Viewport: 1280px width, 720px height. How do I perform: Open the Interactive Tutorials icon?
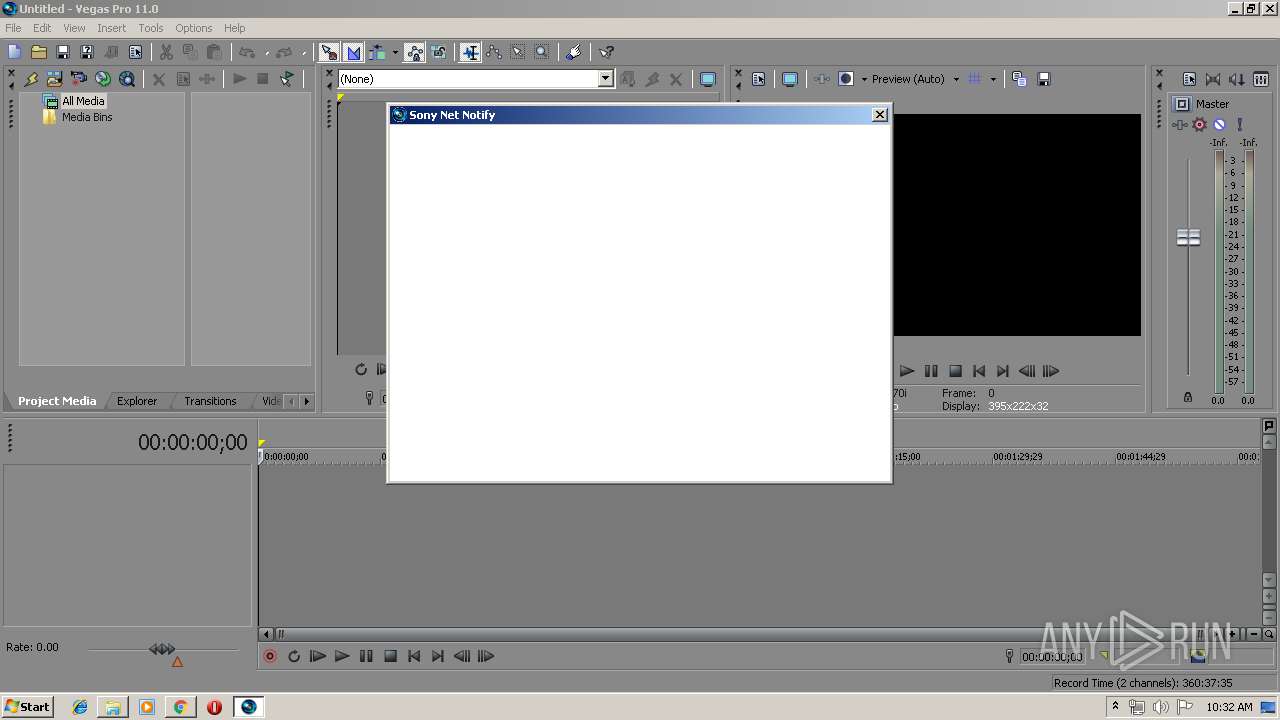573,52
